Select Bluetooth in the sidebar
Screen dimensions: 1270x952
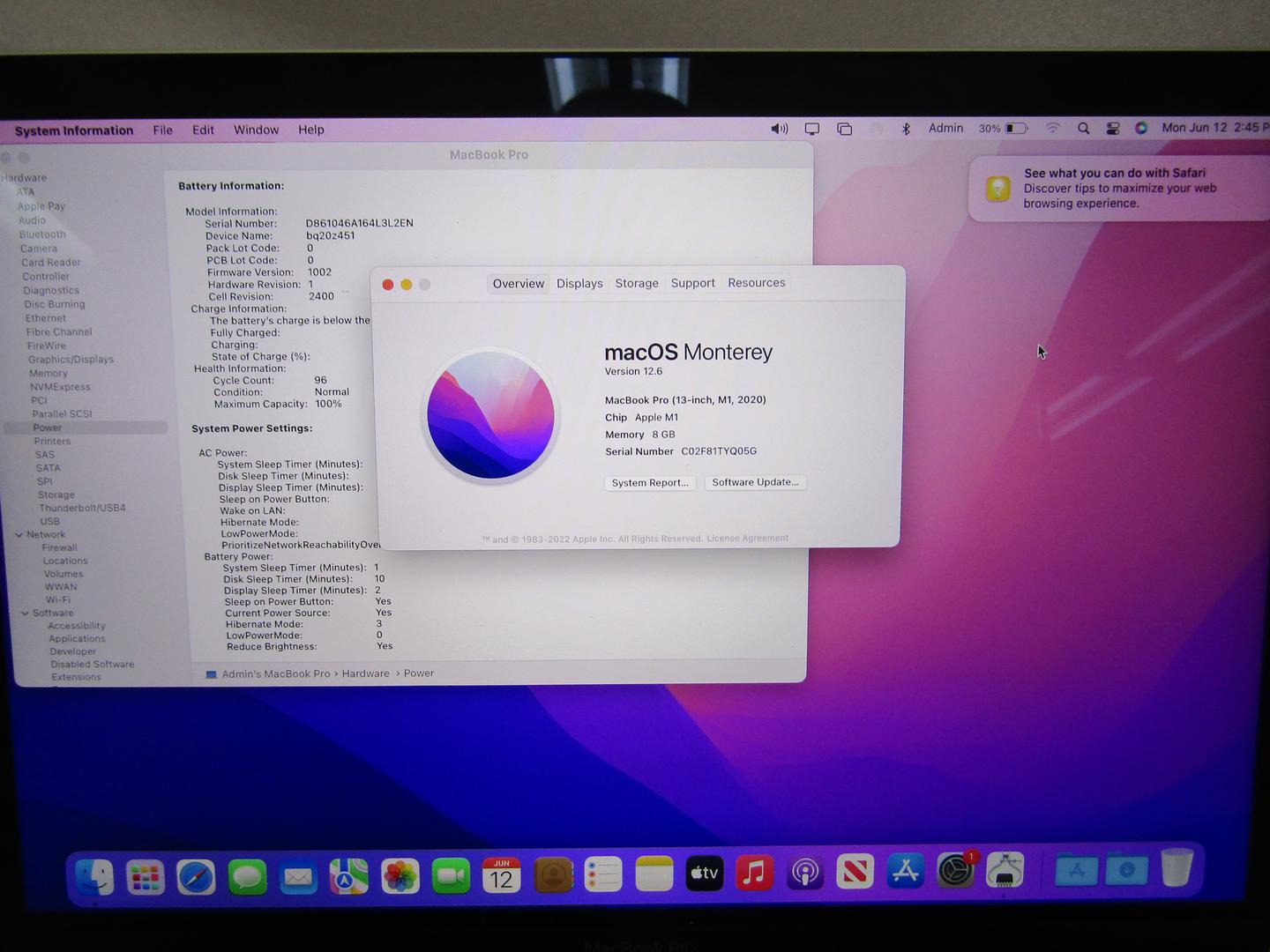(x=42, y=234)
